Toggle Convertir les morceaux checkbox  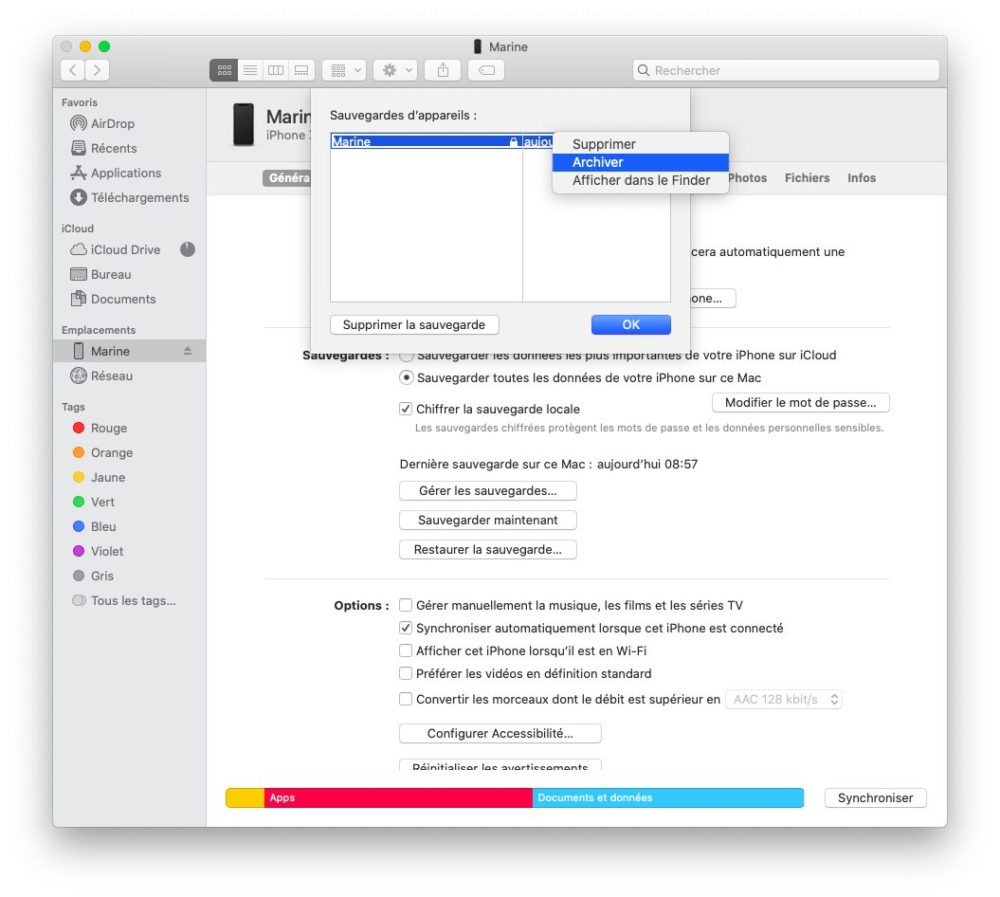point(406,699)
